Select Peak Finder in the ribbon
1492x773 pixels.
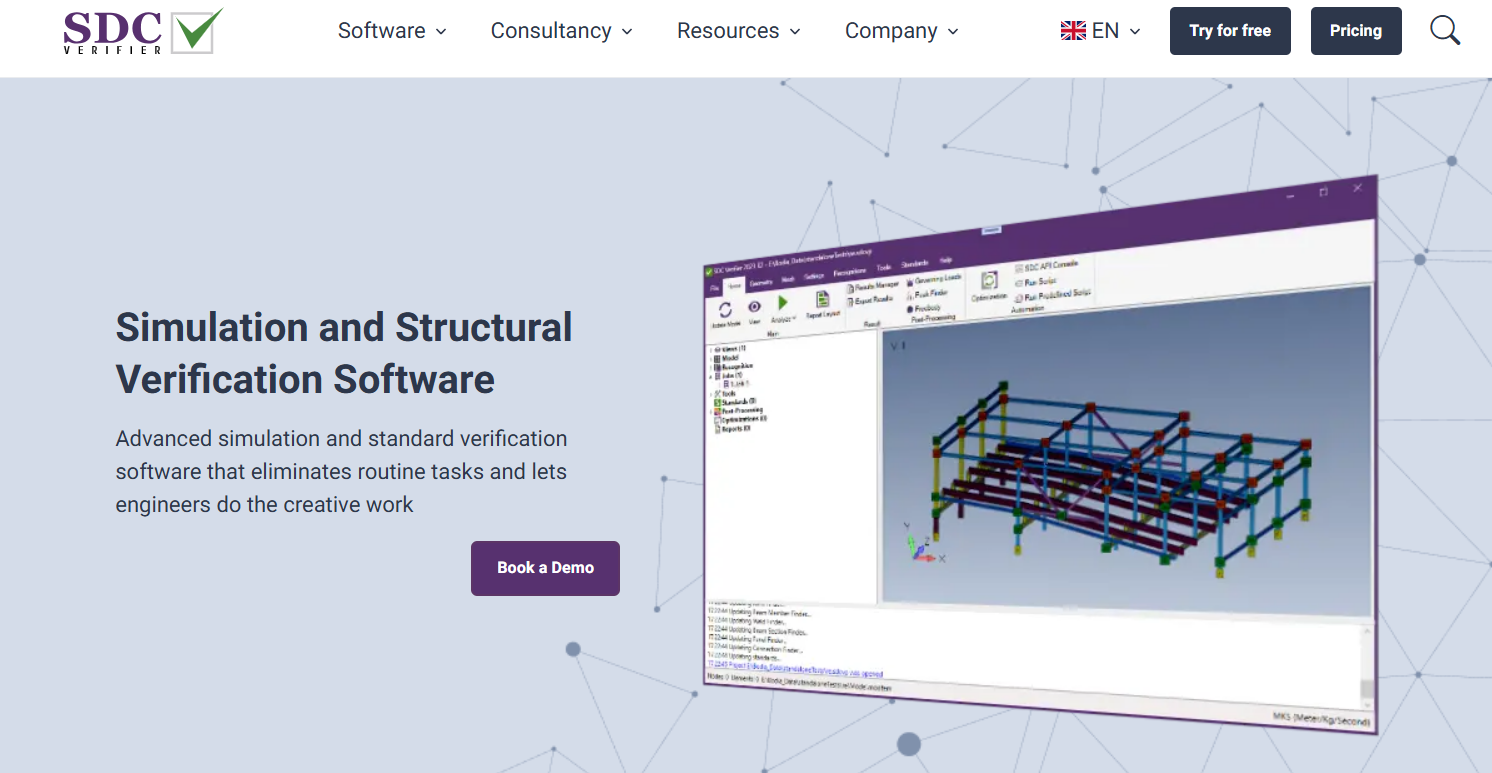click(x=927, y=294)
